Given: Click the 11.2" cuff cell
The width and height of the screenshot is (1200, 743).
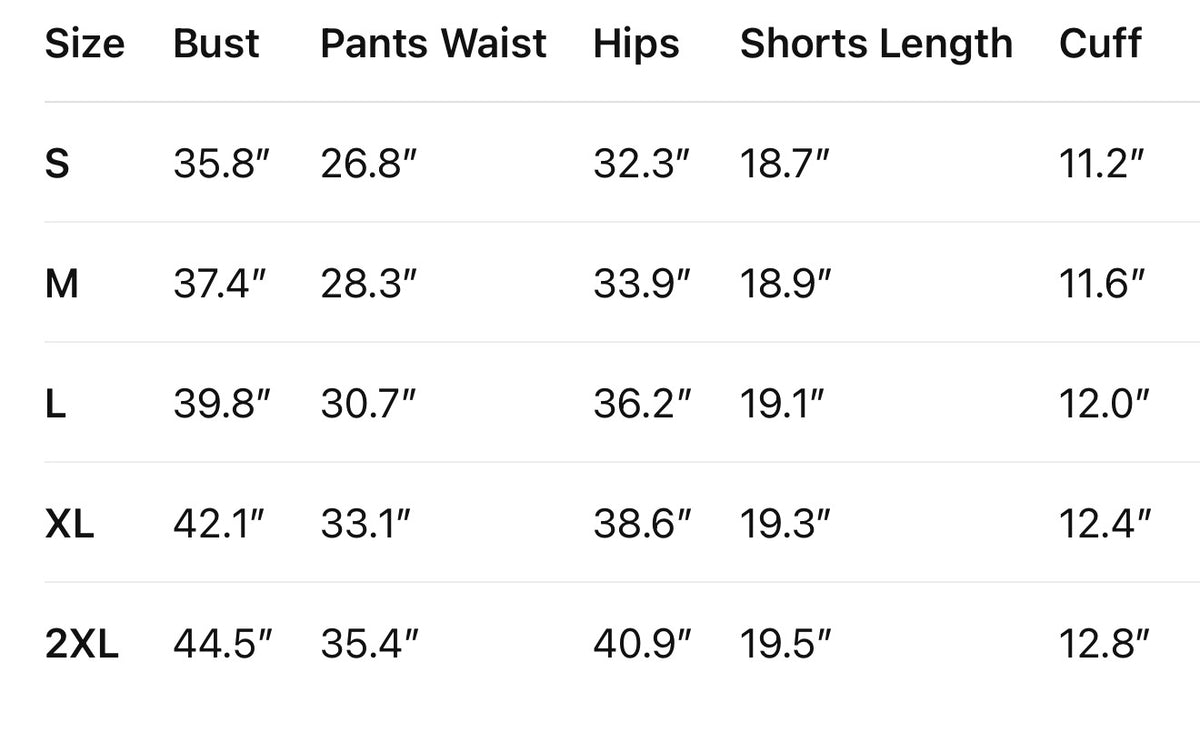Looking at the screenshot, I should 1101,163.
